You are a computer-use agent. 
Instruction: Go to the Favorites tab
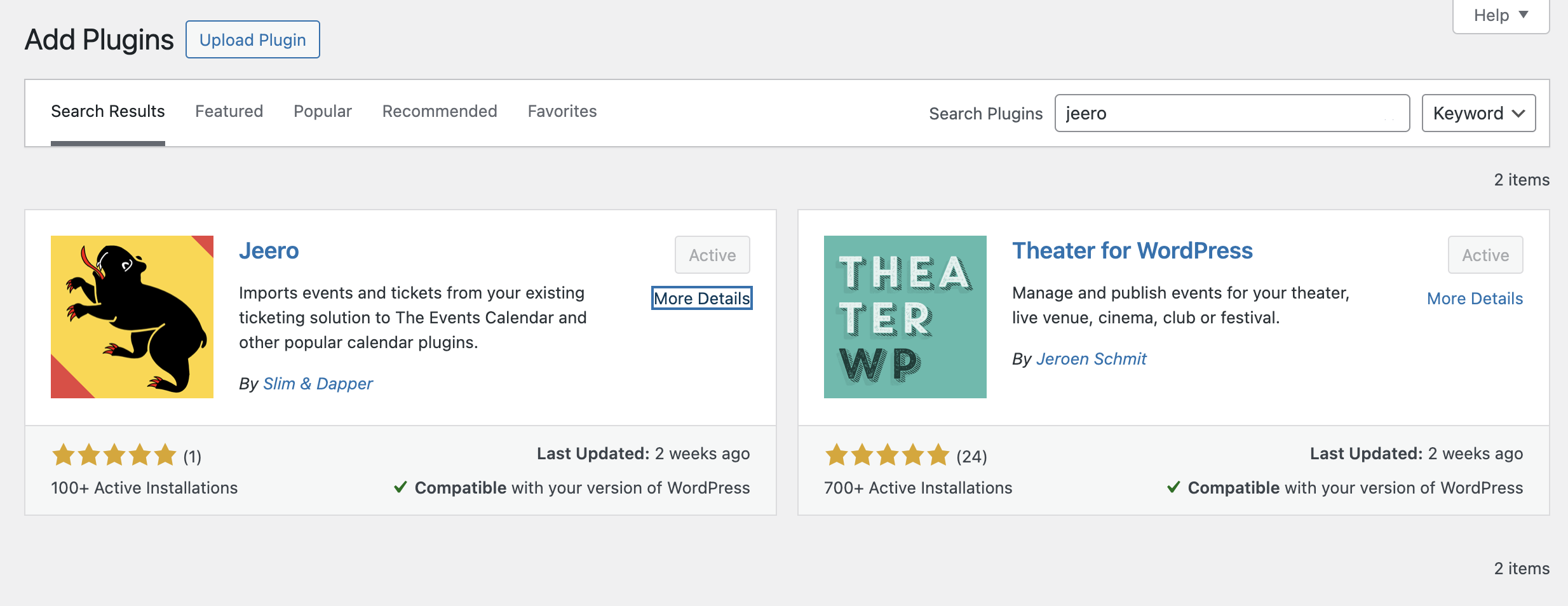(x=562, y=111)
